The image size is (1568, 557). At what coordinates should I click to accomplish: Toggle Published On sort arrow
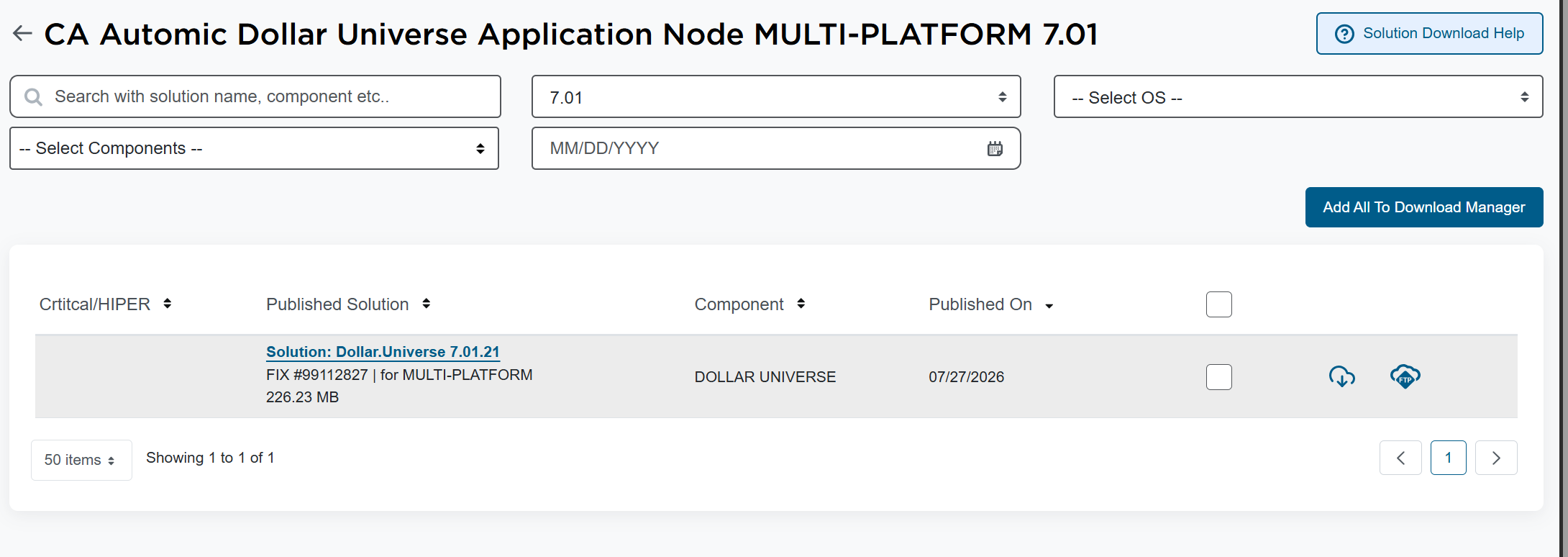pos(1049,307)
